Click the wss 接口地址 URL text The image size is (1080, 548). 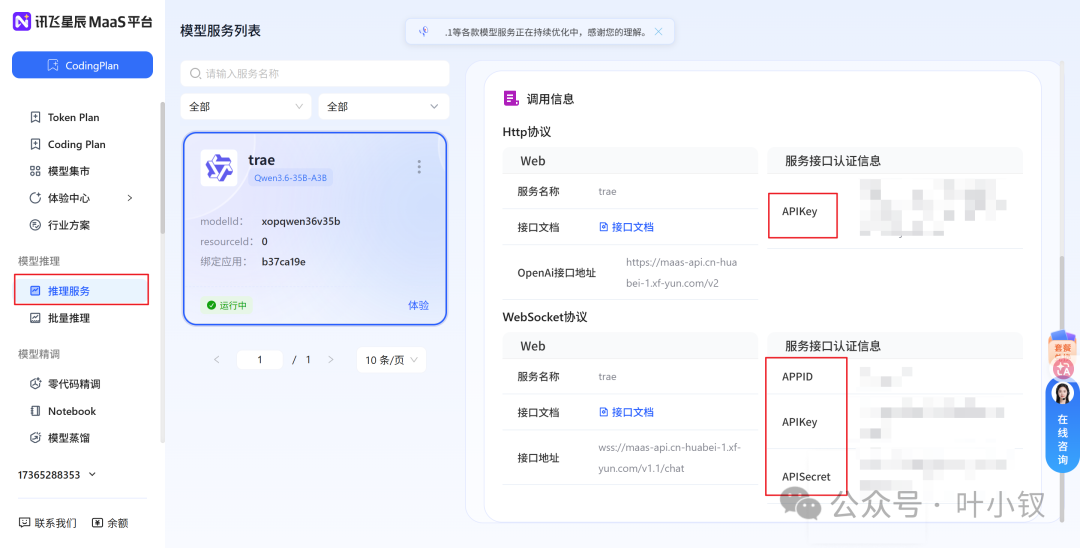tap(669, 458)
